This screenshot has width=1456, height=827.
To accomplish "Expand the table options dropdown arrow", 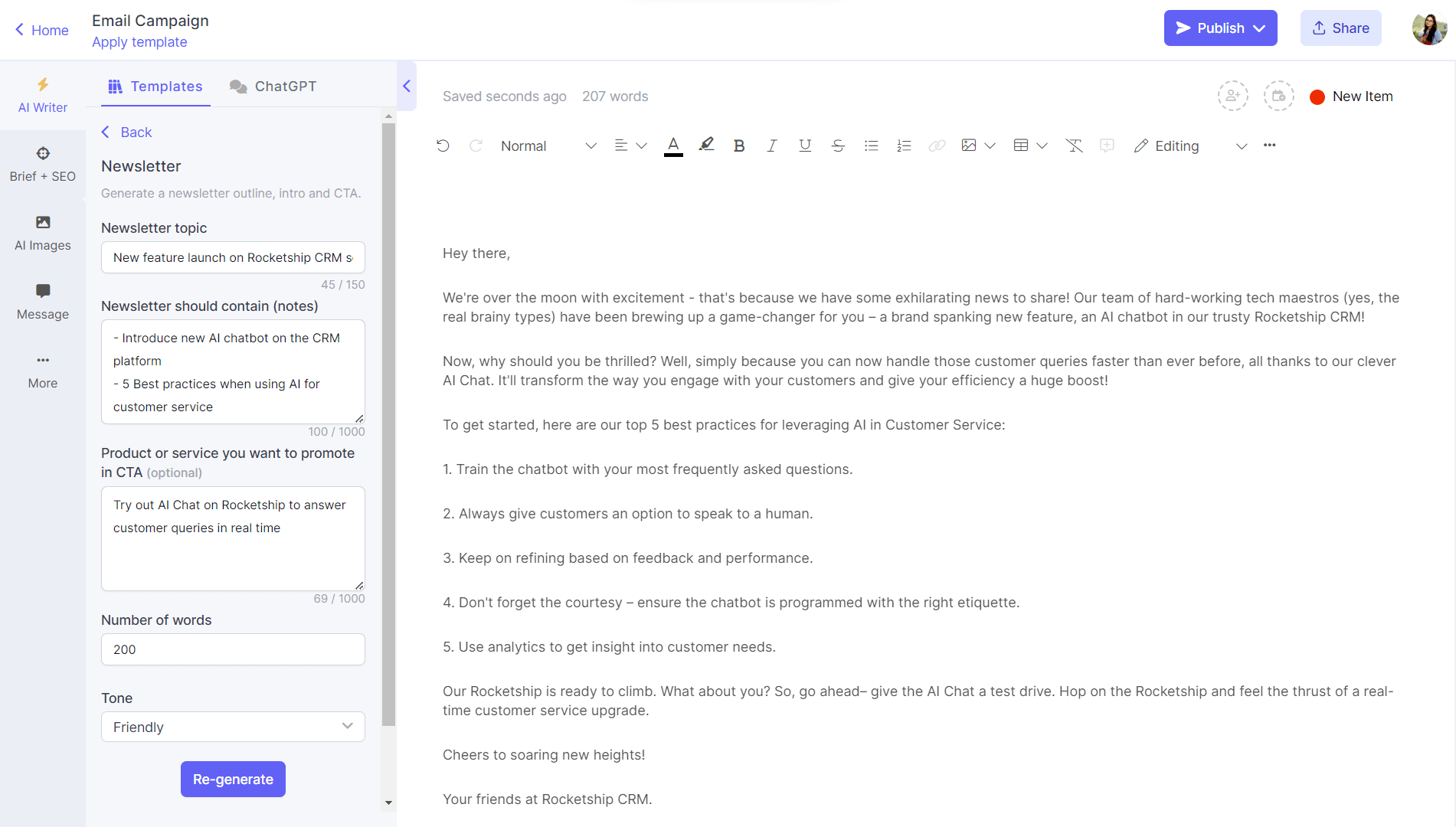I will click(1042, 145).
